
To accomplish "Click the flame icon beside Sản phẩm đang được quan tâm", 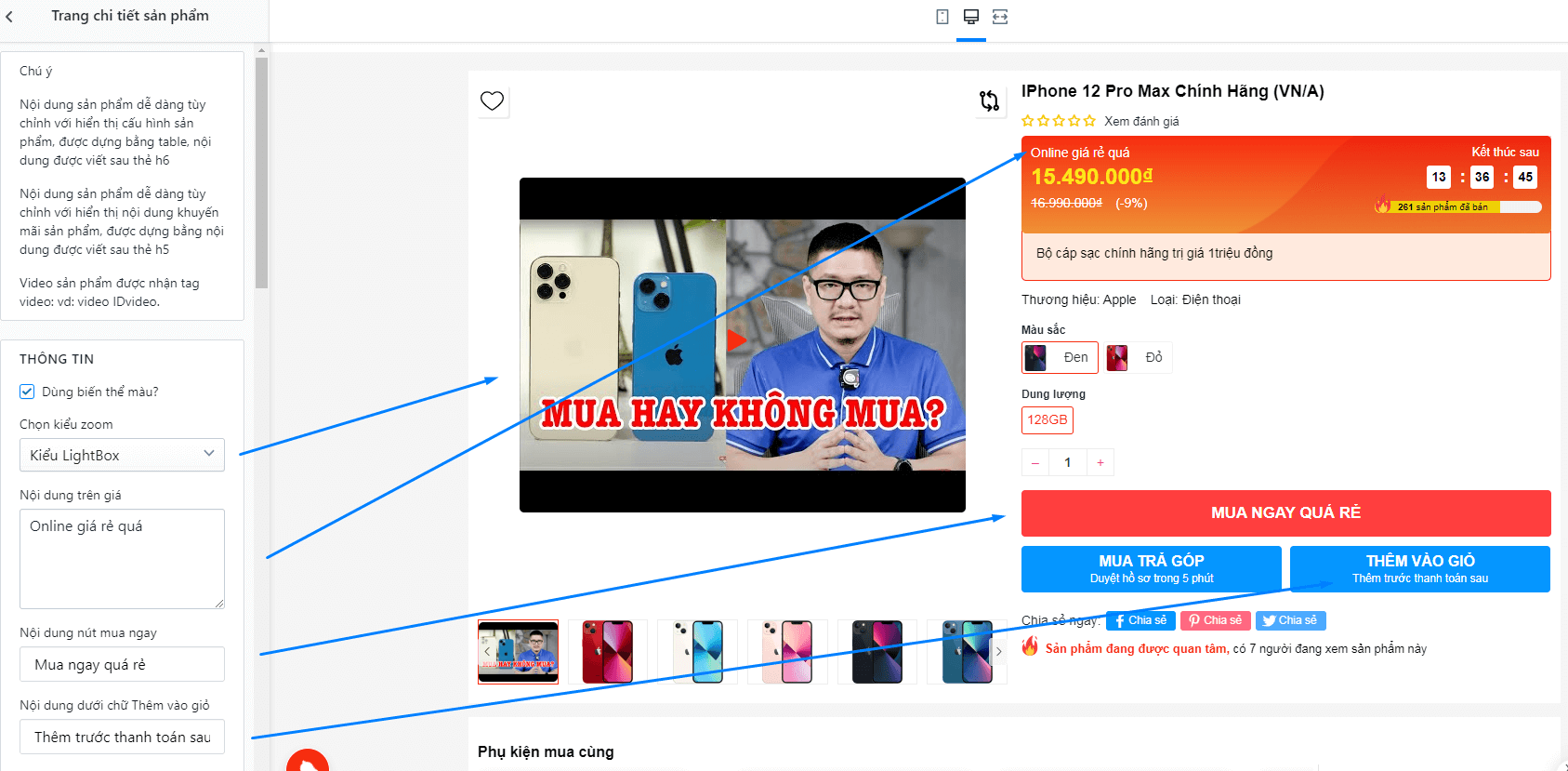I will pos(1030,646).
